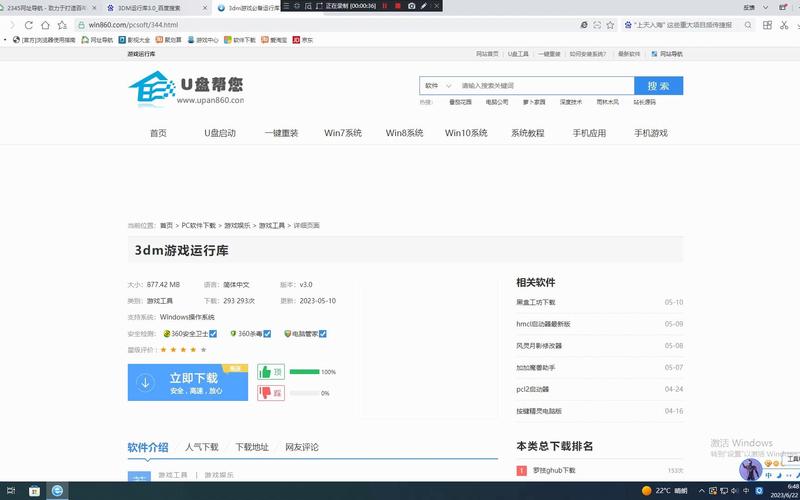Click the U盘帮您 site logo

pos(186,89)
